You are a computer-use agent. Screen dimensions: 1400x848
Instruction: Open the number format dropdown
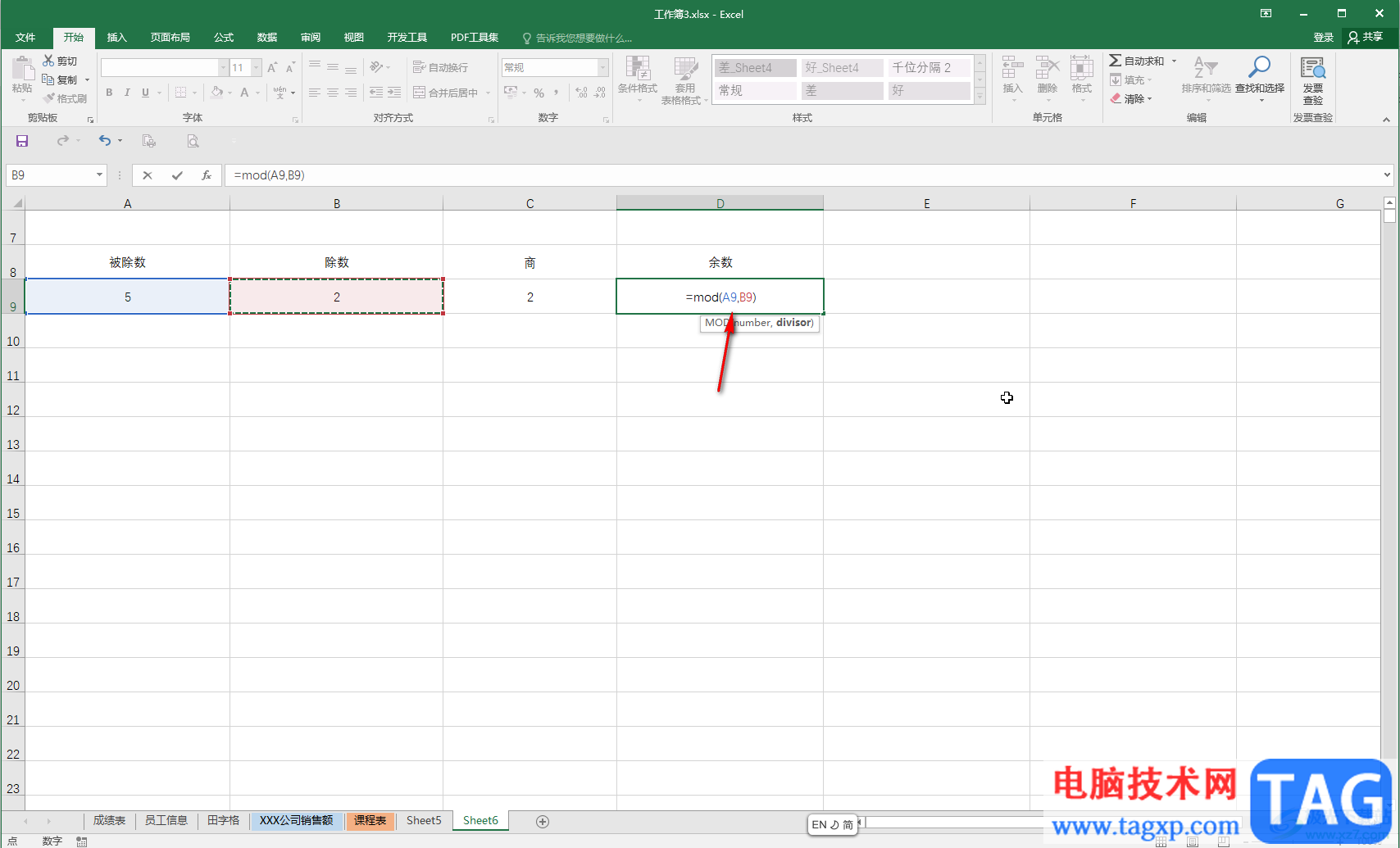click(x=603, y=67)
